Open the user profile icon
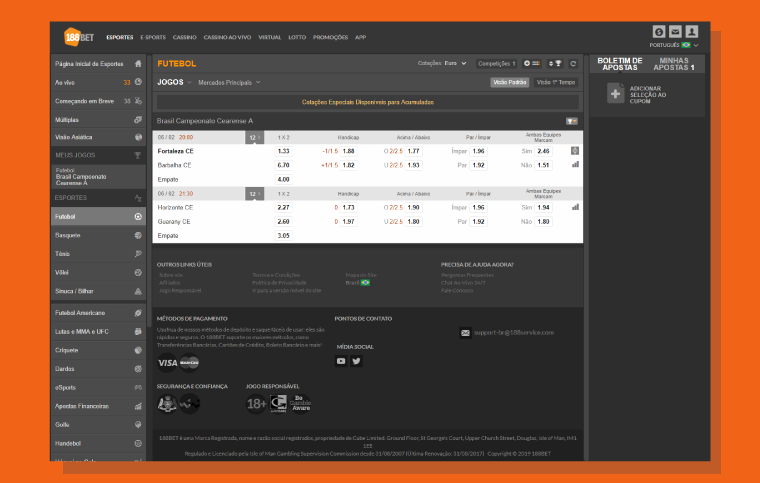The image size is (760, 483). coord(692,31)
